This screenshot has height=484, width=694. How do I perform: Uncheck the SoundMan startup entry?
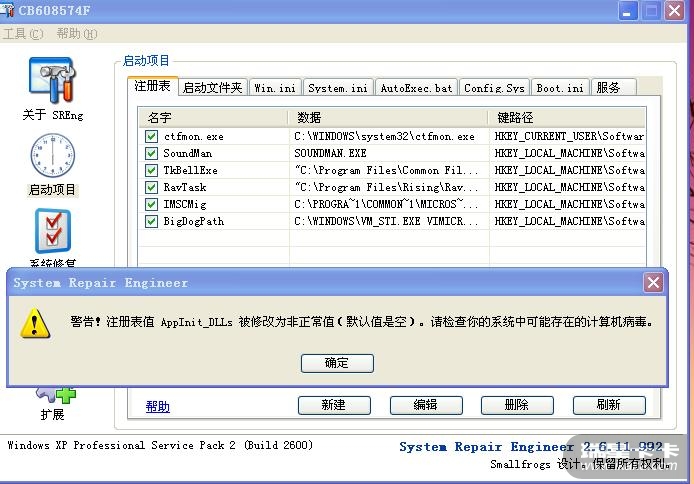[x=151, y=153]
